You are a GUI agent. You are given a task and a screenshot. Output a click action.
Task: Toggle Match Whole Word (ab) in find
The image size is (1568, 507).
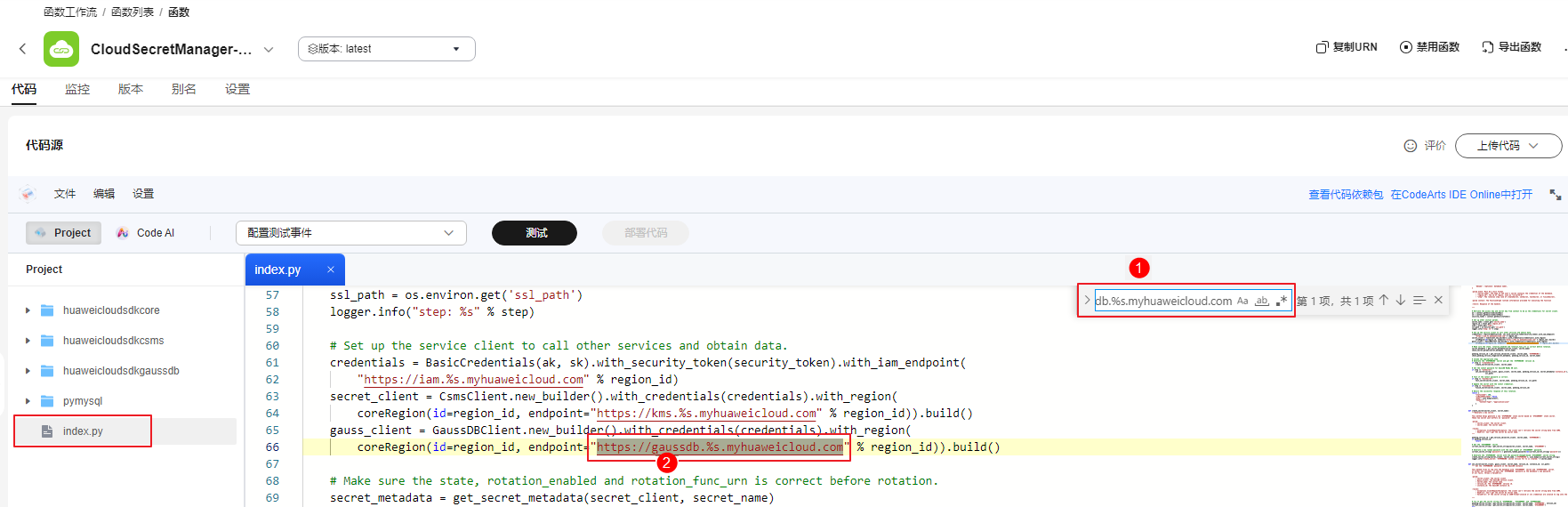pyautogui.click(x=1262, y=301)
